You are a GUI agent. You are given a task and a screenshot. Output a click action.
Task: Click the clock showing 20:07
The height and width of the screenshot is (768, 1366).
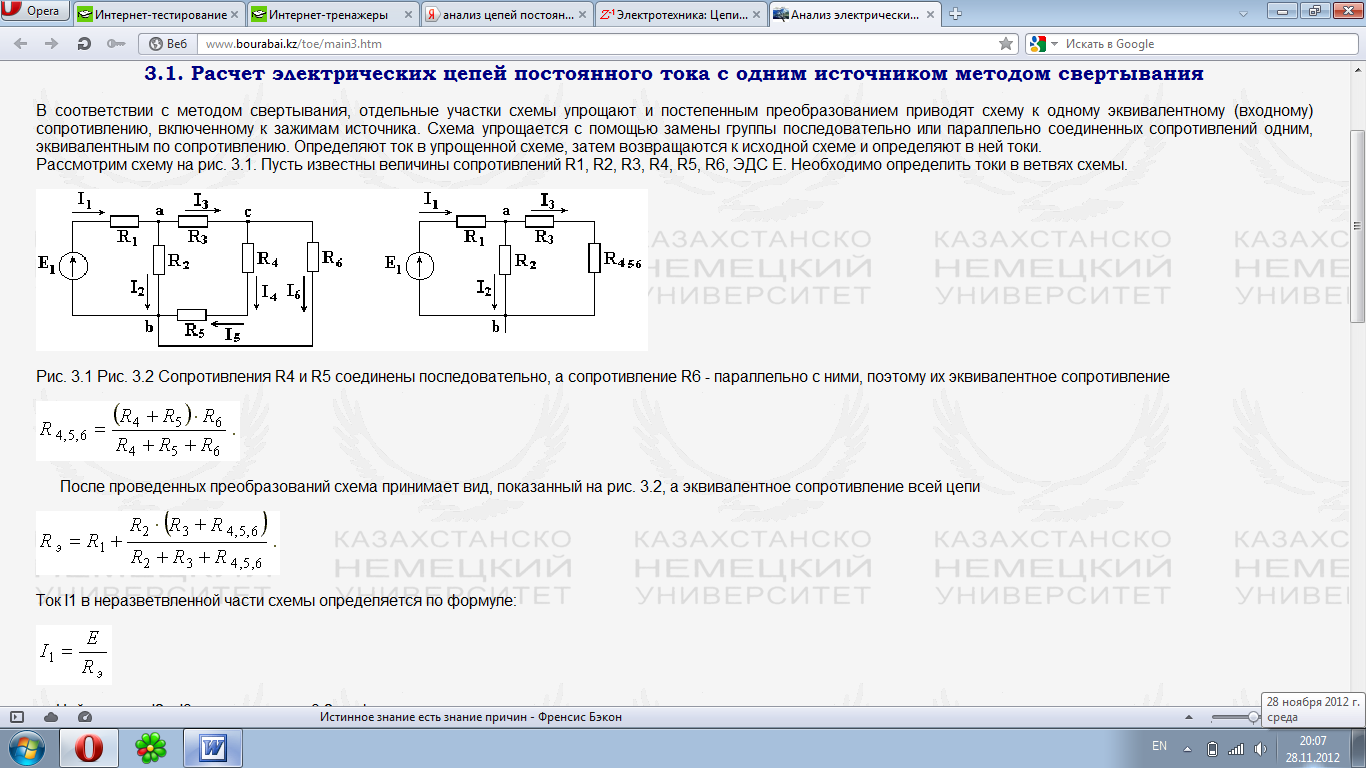[1312, 748]
